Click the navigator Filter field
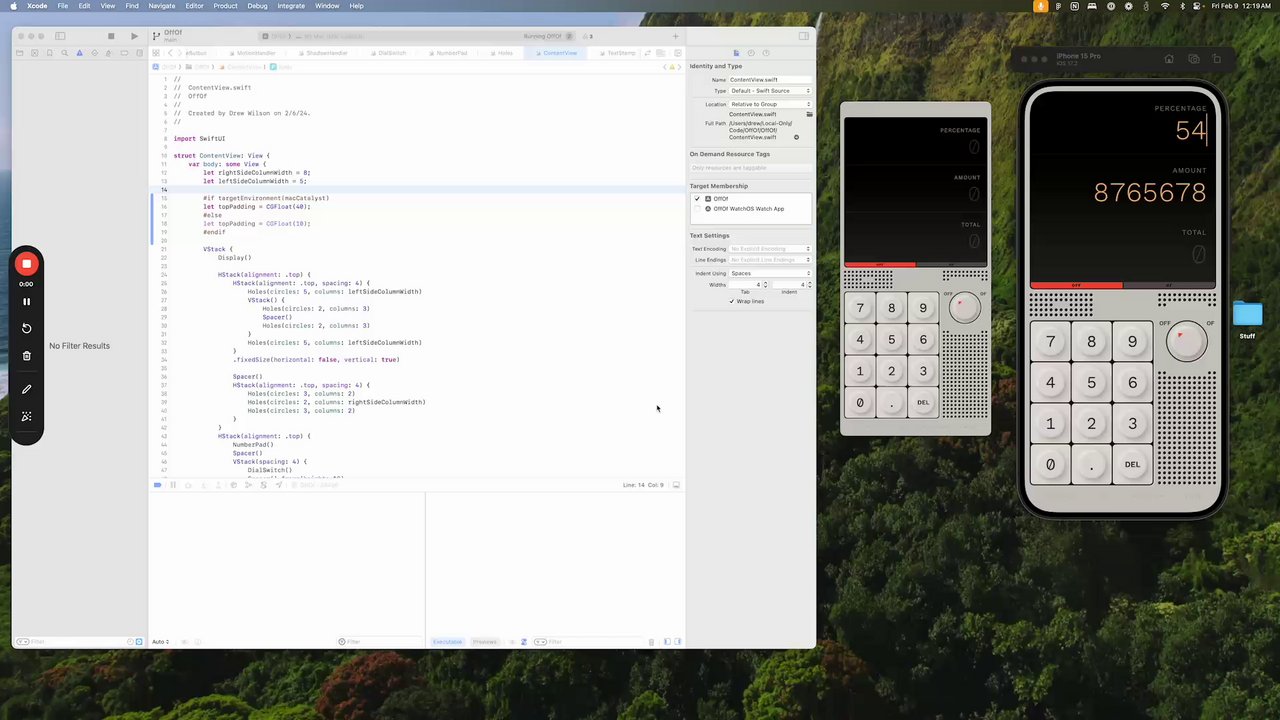Viewport: 1280px width, 720px height. (x=80, y=642)
